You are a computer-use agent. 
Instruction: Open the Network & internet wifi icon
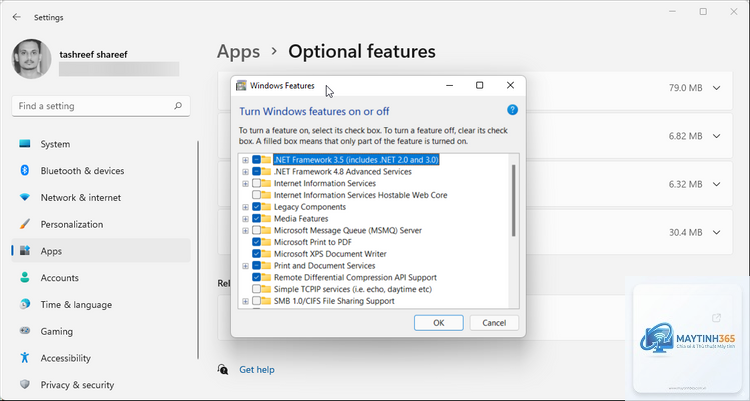point(24,197)
